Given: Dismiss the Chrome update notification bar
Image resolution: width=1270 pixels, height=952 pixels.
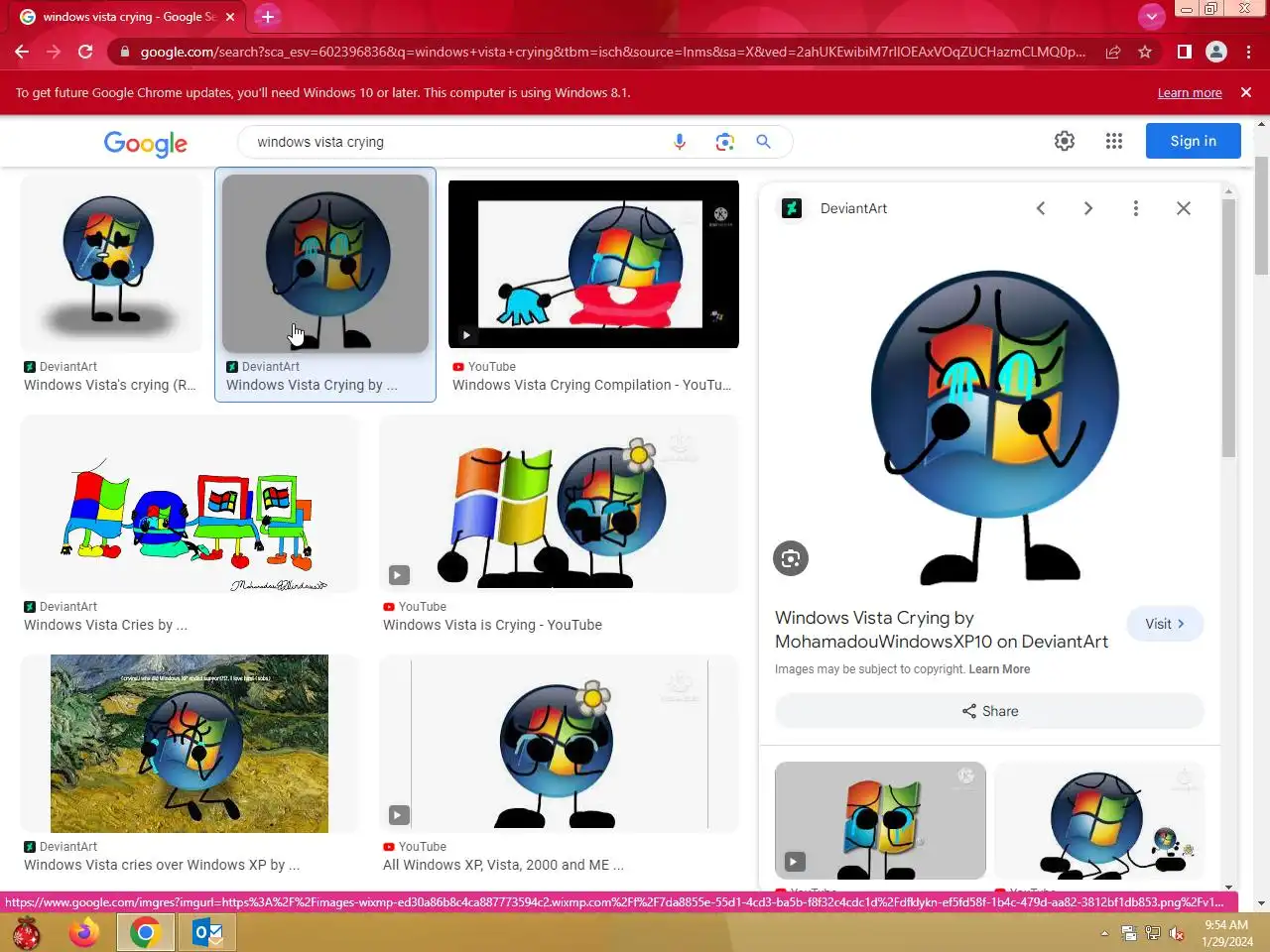Looking at the screenshot, I should click(x=1246, y=92).
